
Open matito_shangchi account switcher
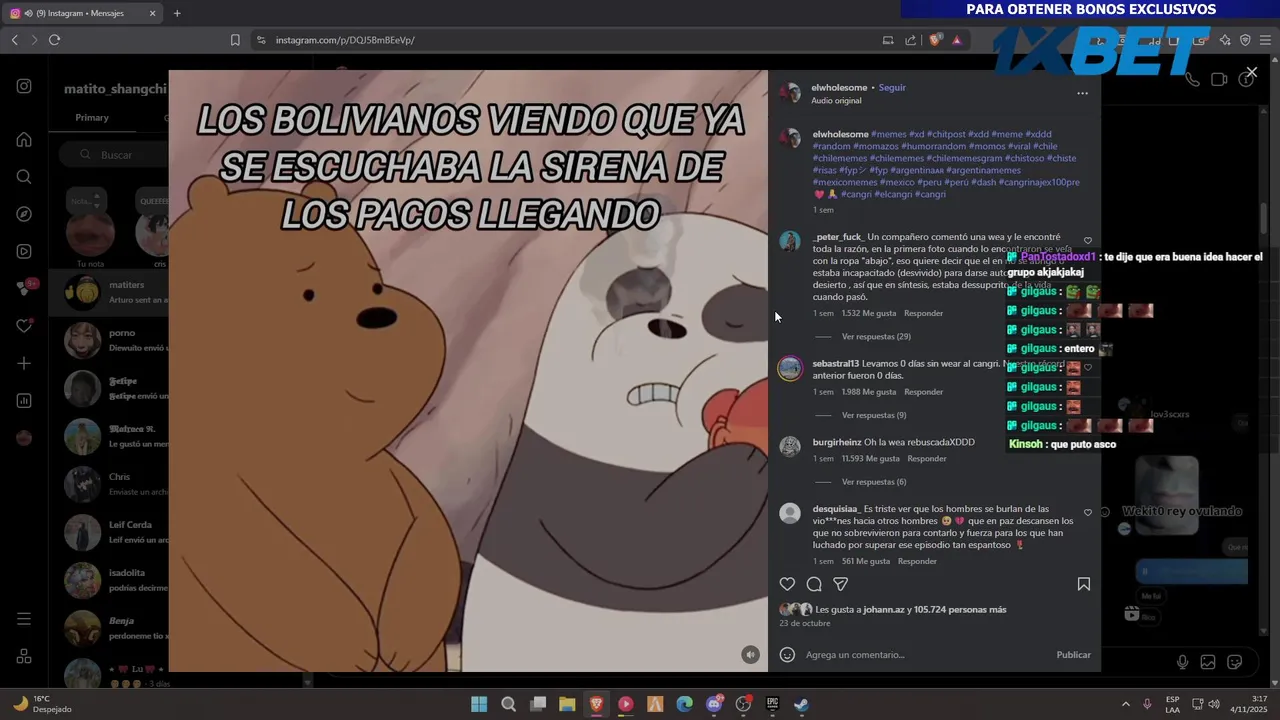pyautogui.click(x=115, y=89)
